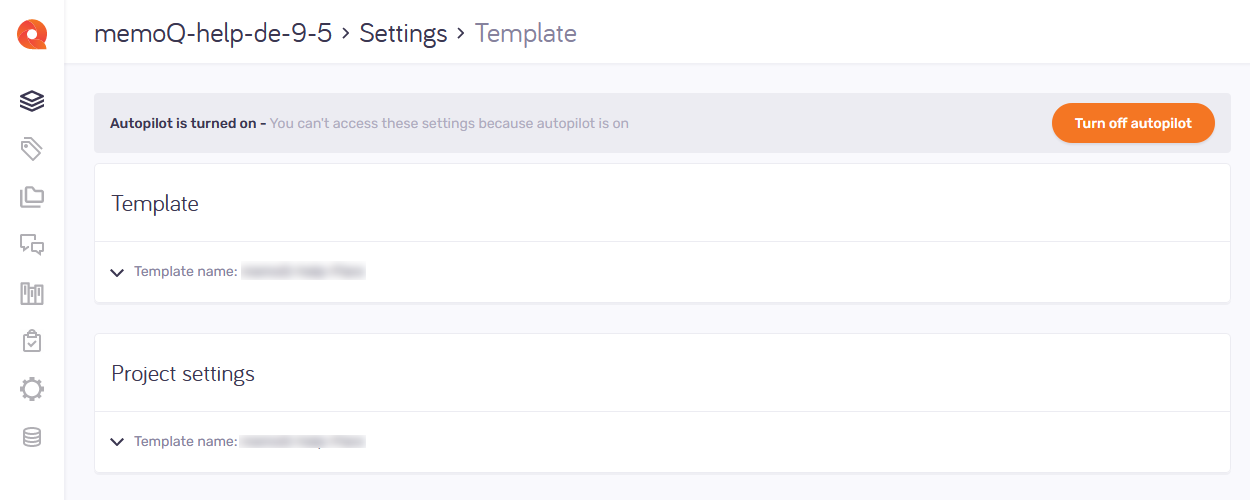The image size is (1250, 500).
Task: Navigate to Settings breadcrumb
Action: tap(403, 33)
